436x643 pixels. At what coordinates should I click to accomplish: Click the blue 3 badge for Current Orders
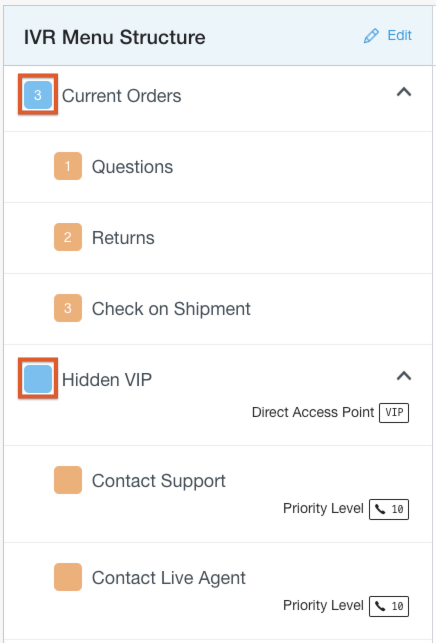click(38, 95)
